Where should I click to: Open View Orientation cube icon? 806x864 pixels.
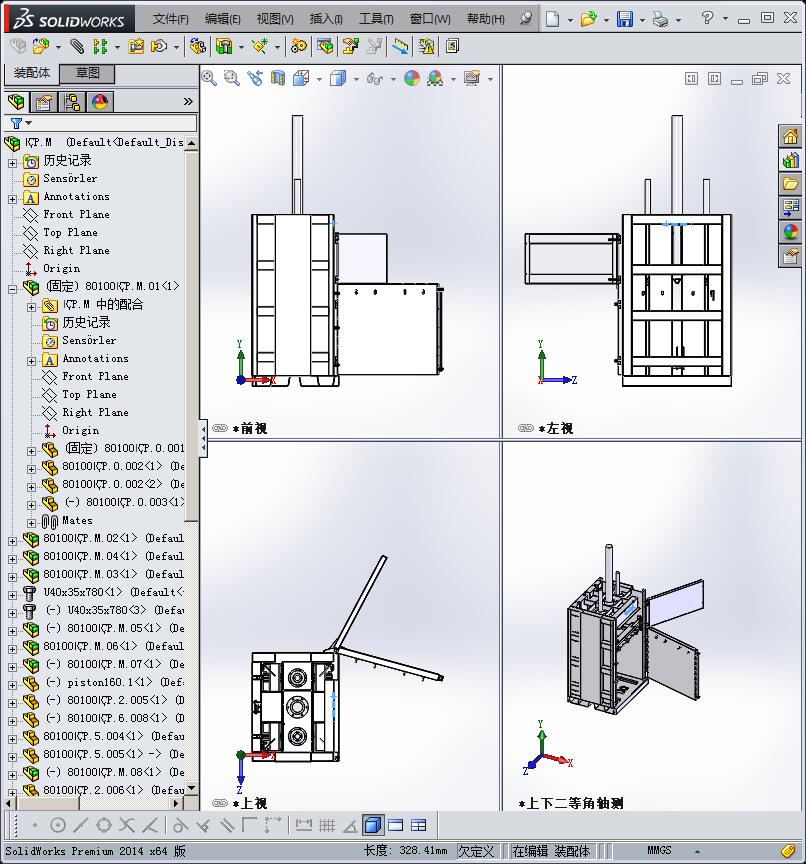pos(301,78)
